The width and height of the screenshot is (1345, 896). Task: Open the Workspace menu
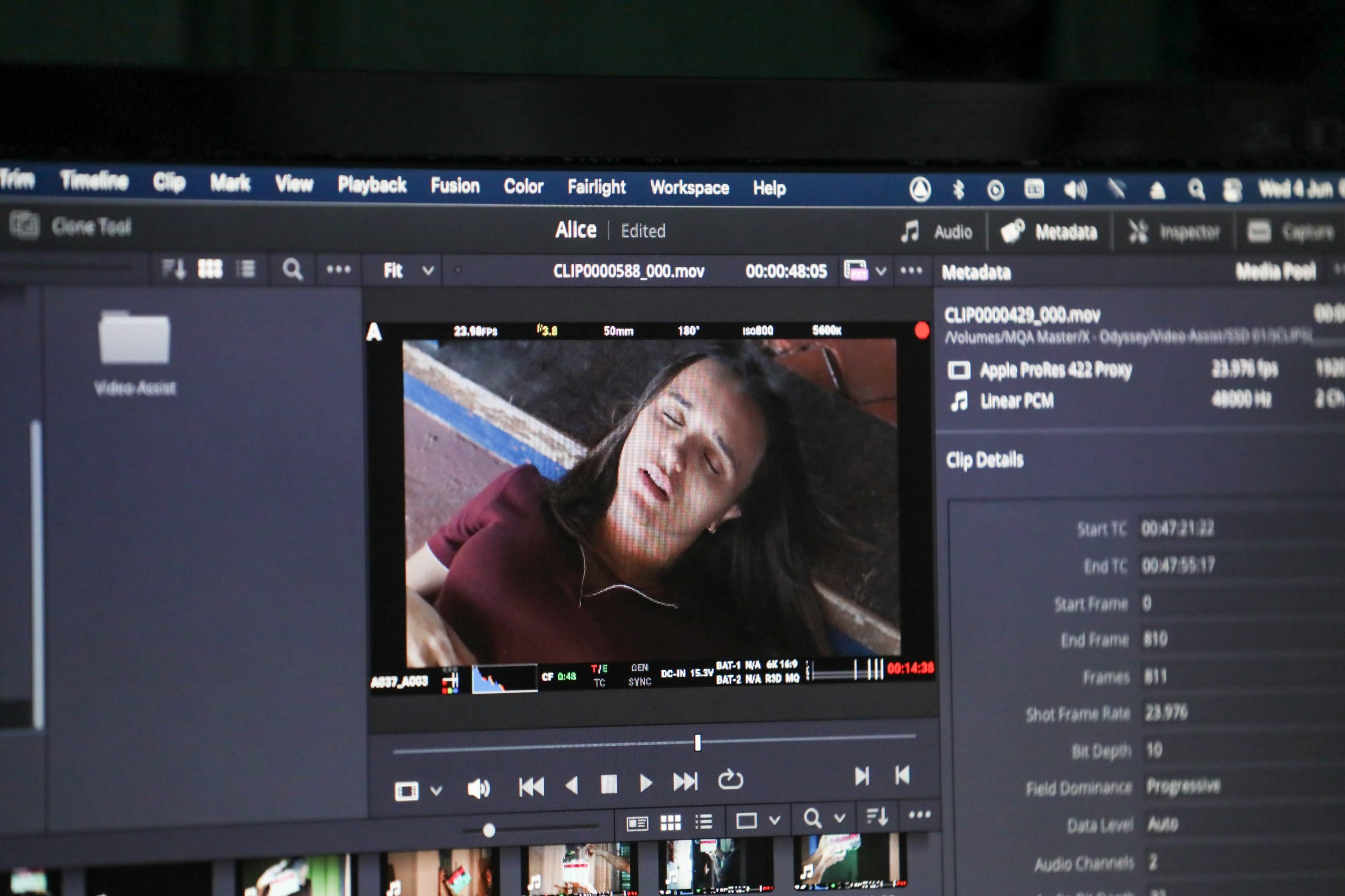coord(689,187)
